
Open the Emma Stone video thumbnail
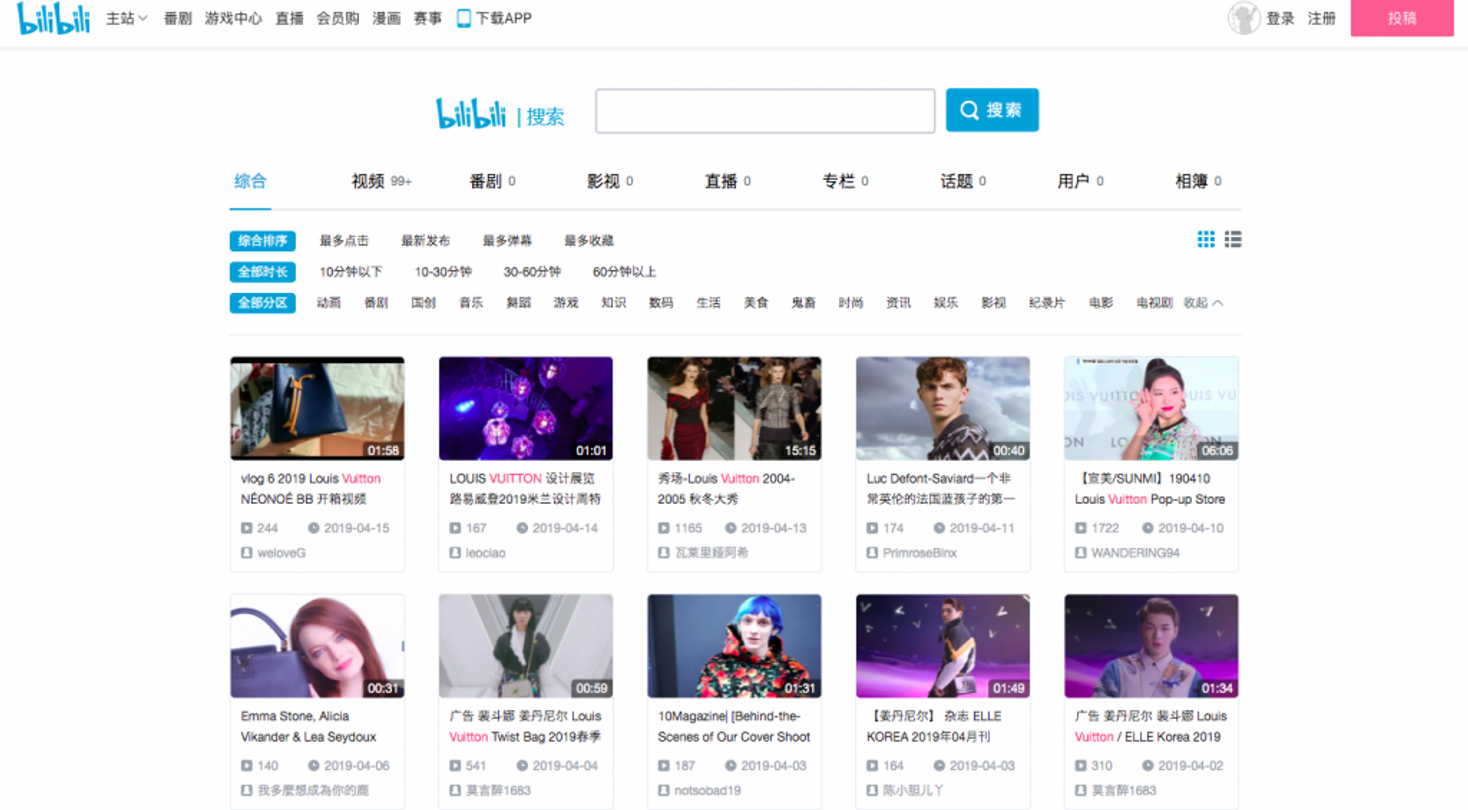pos(317,646)
